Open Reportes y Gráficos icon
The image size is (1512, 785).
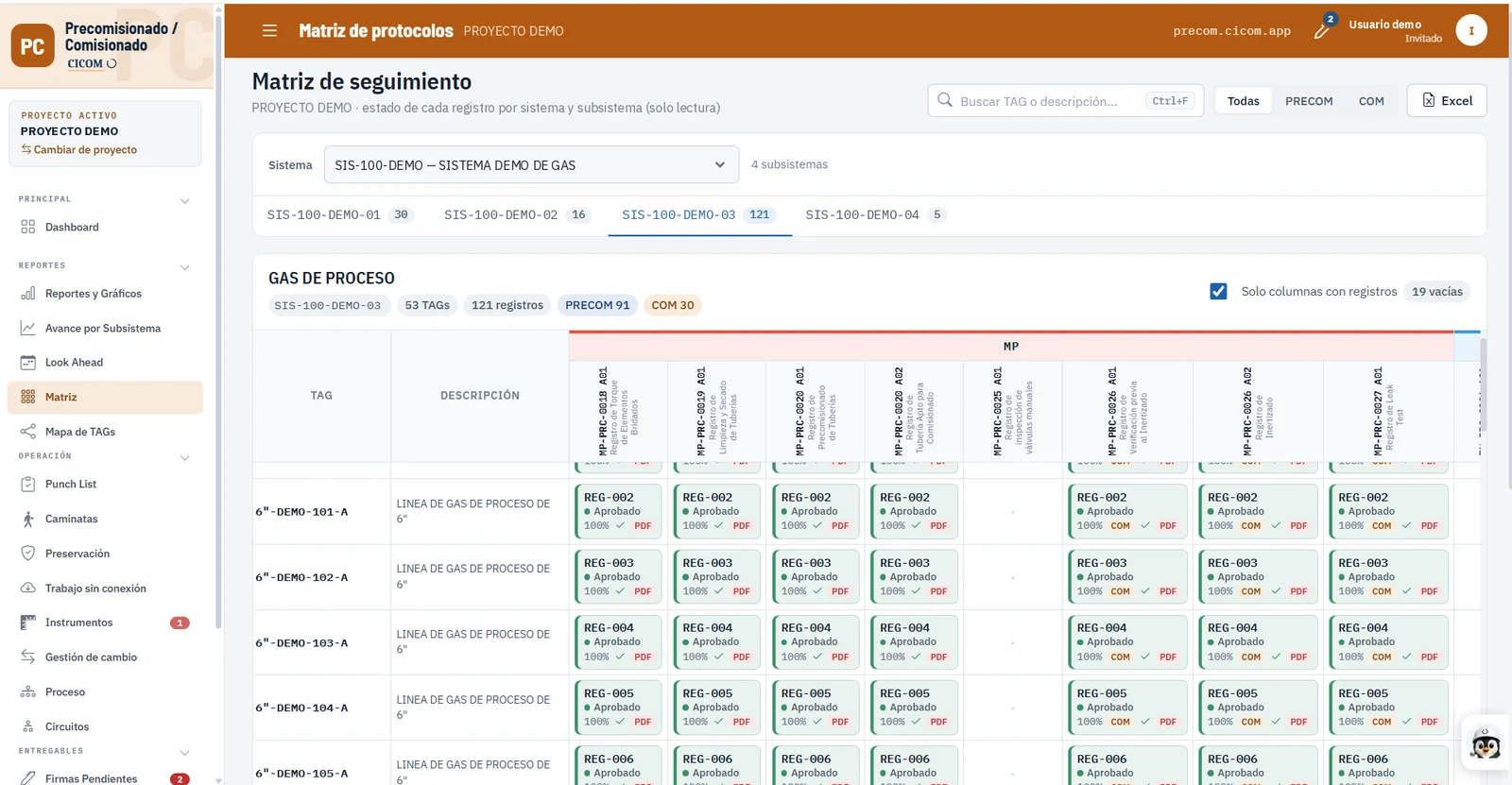click(28, 294)
